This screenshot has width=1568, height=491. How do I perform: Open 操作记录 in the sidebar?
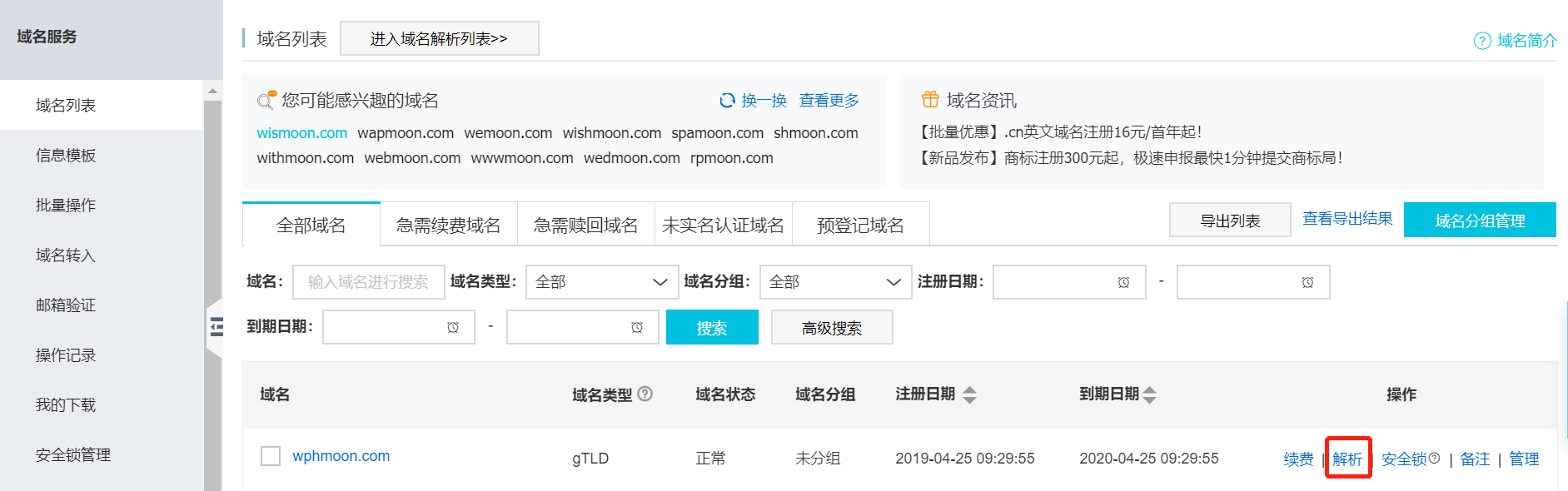point(102,355)
